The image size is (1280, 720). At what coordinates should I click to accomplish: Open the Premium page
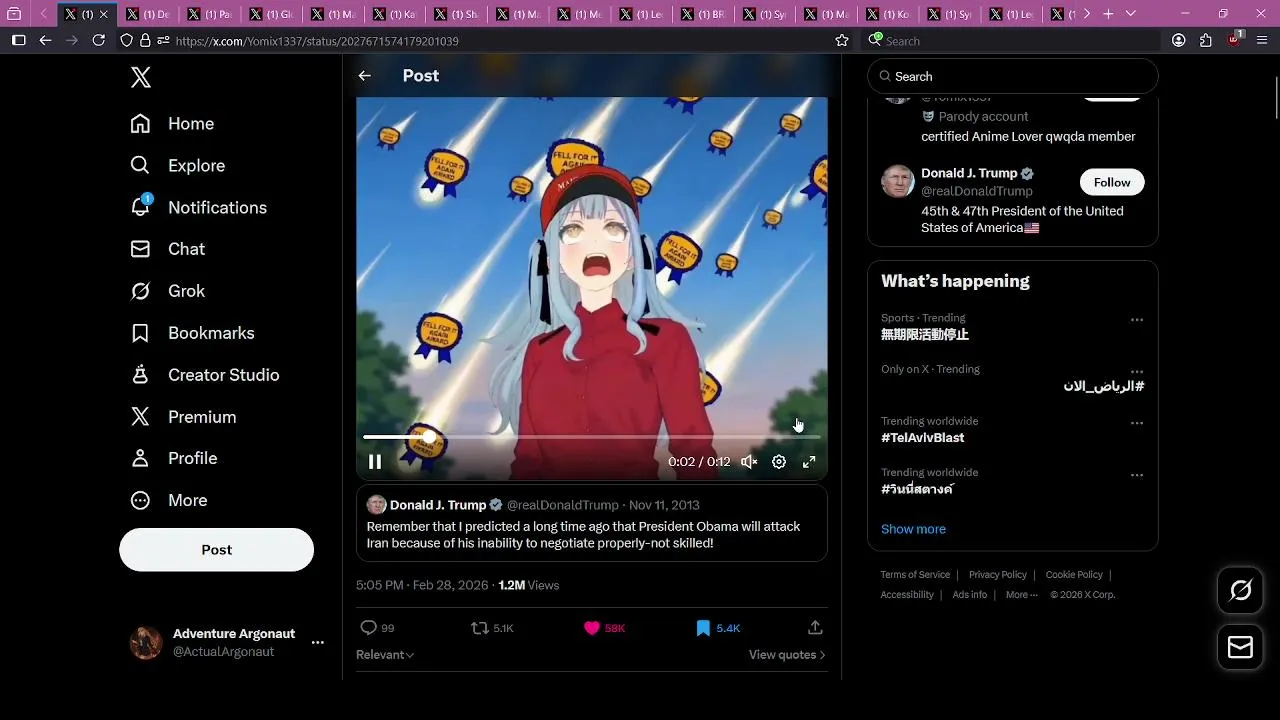183,417
